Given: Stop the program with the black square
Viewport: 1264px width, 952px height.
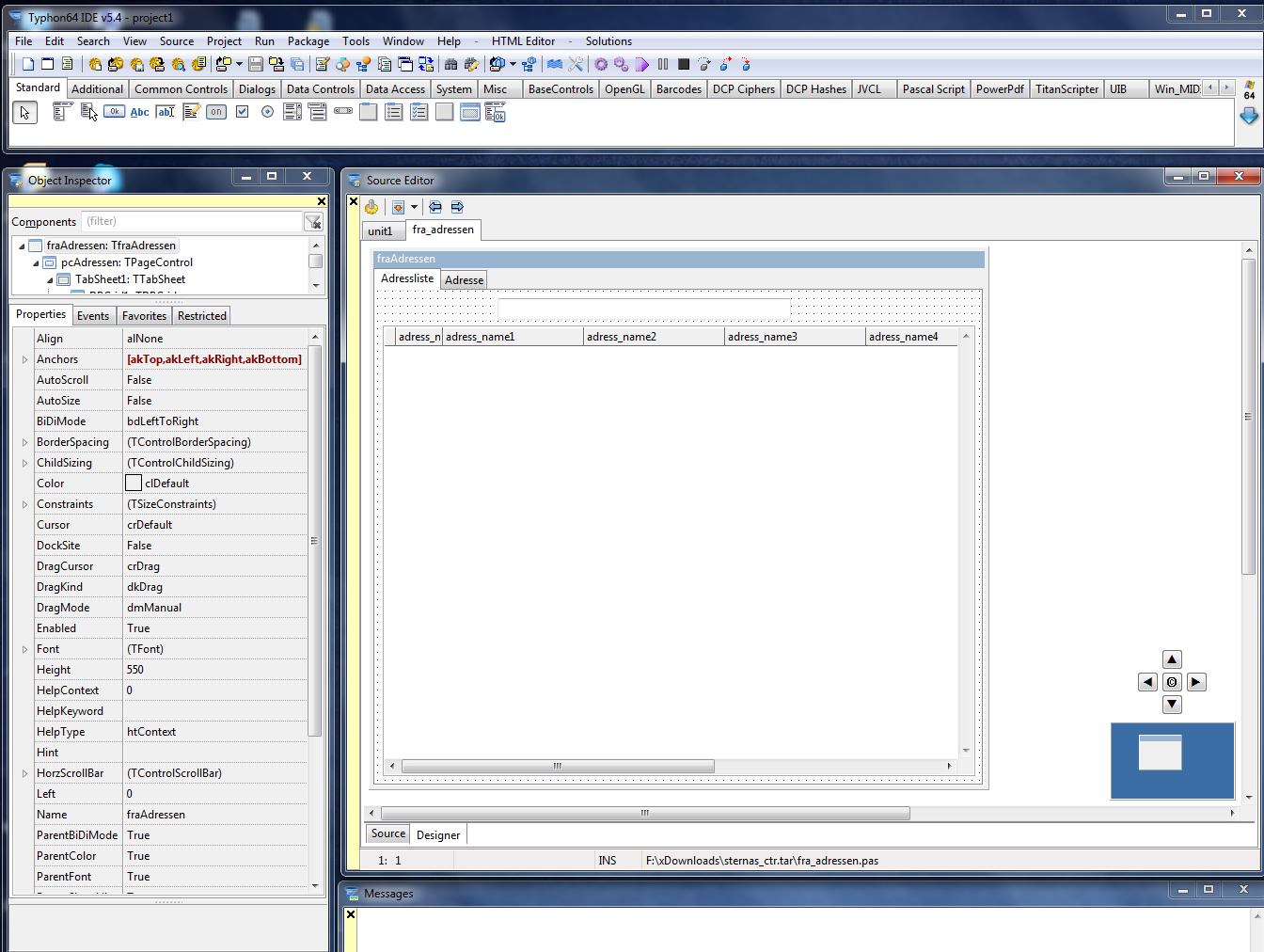Looking at the screenshot, I should pos(684,64).
